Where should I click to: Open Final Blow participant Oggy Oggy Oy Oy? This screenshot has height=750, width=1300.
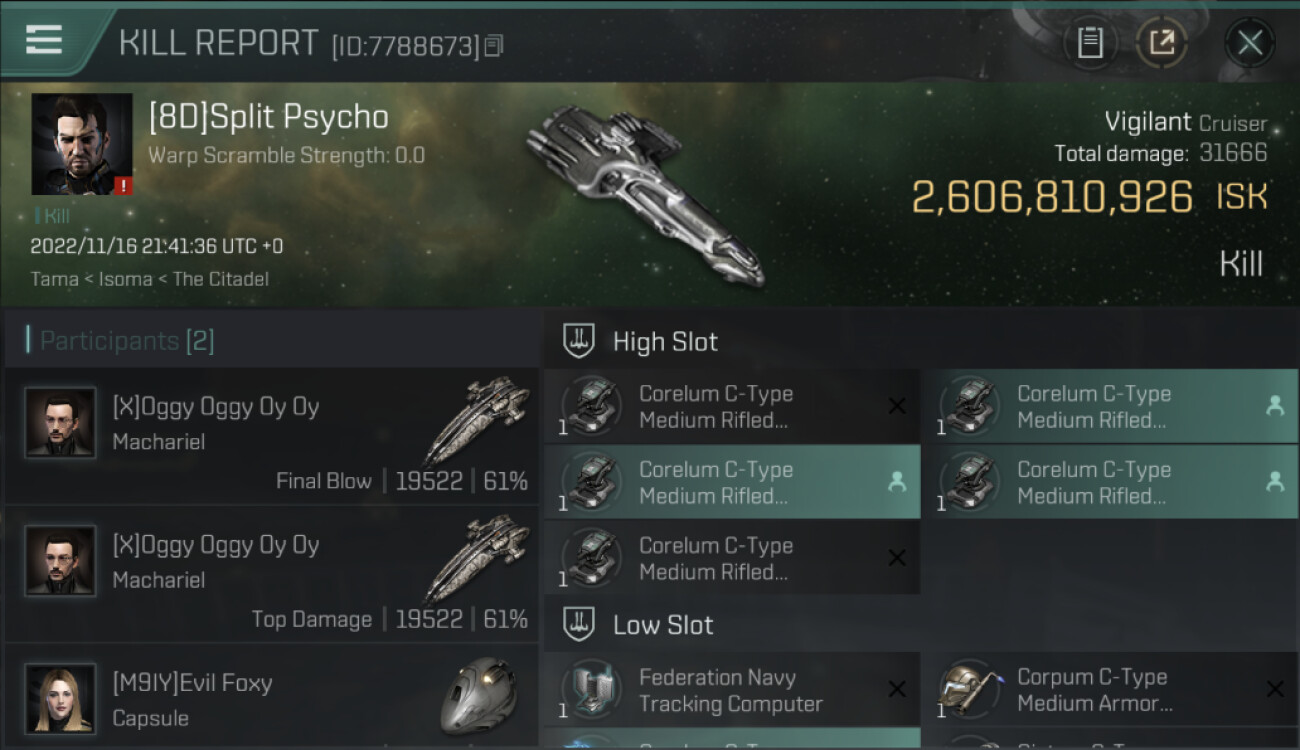click(216, 407)
